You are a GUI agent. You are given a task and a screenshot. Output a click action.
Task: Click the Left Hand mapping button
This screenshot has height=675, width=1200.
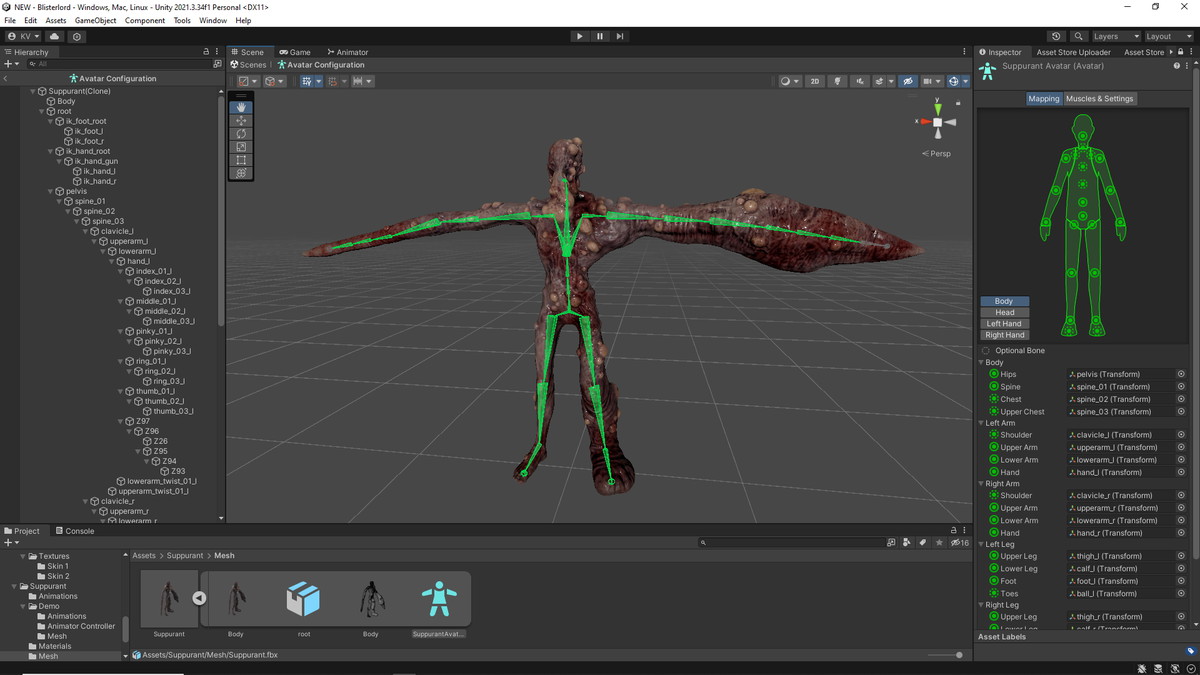[x=1004, y=324]
